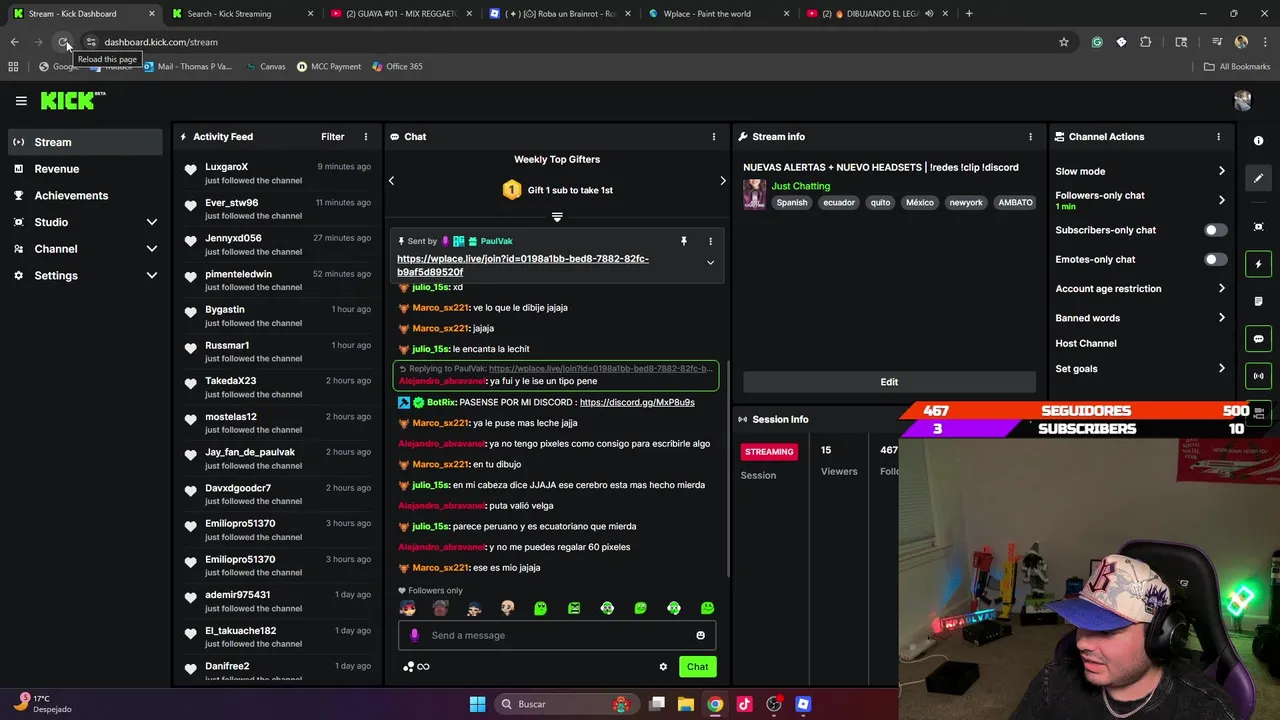The width and height of the screenshot is (1280, 720).
Task: Click the Just Chatting category link
Action: coord(801,186)
